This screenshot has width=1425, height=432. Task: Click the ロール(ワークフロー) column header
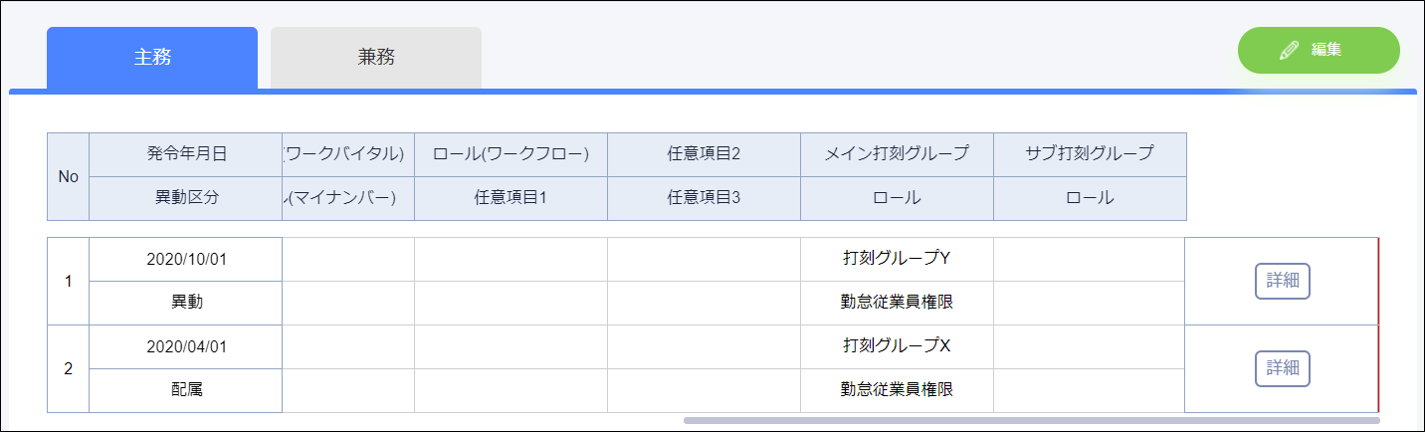510,154
